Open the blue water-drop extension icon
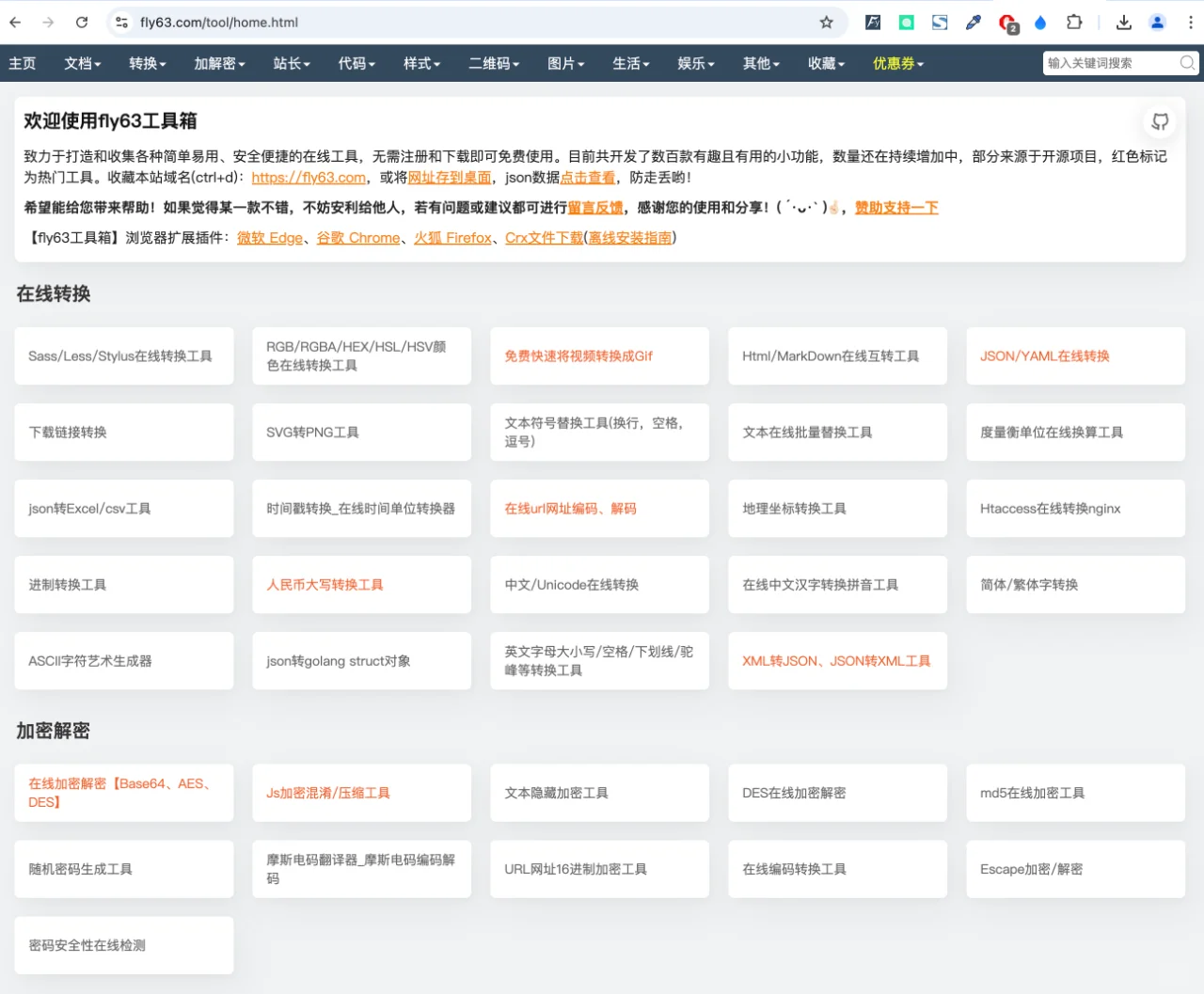Screen dimensions: 1204x994 point(1040,22)
